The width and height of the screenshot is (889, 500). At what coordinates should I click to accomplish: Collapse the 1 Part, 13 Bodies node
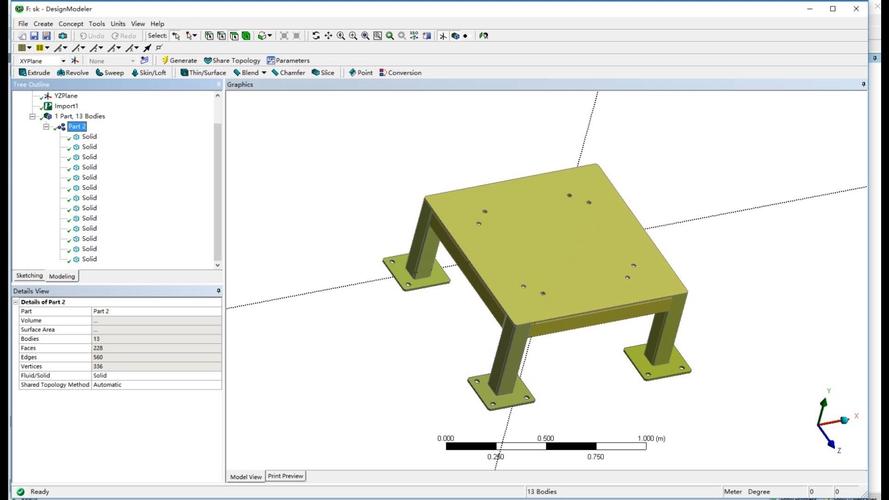coord(33,116)
